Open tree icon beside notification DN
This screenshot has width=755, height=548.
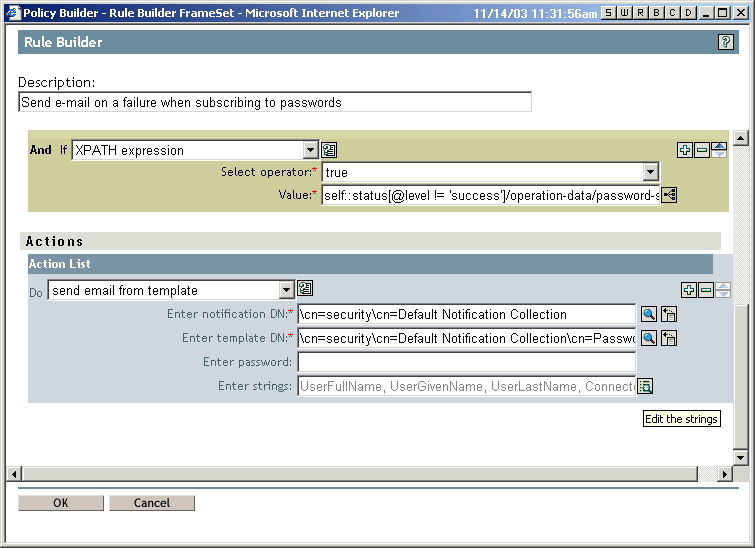click(669, 314)
